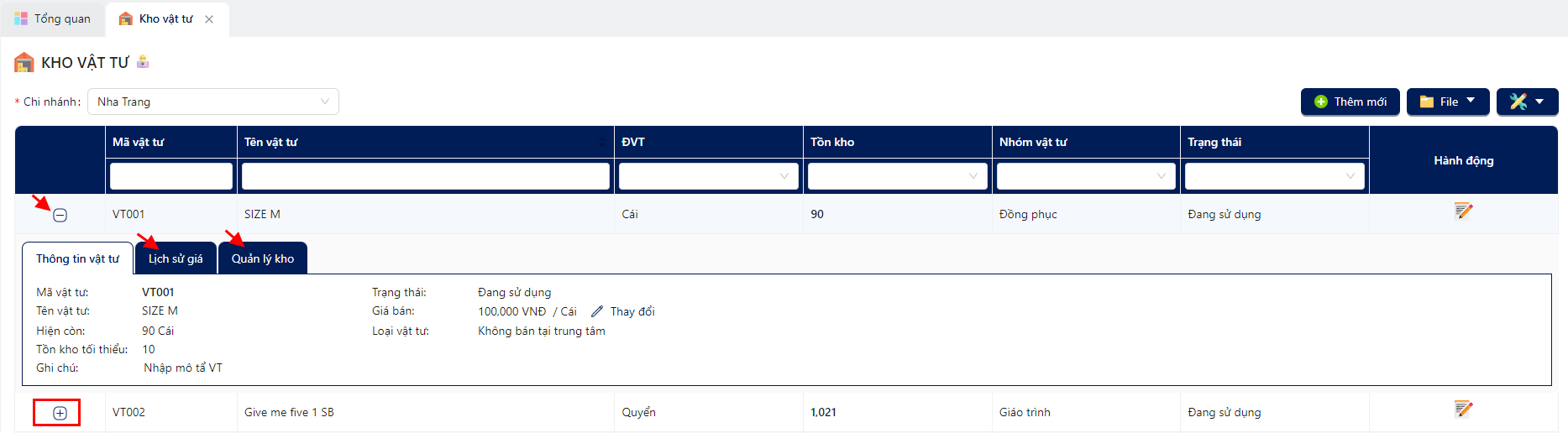Click the user icon next to KHO VẬT TƯ title

point(143,61)
